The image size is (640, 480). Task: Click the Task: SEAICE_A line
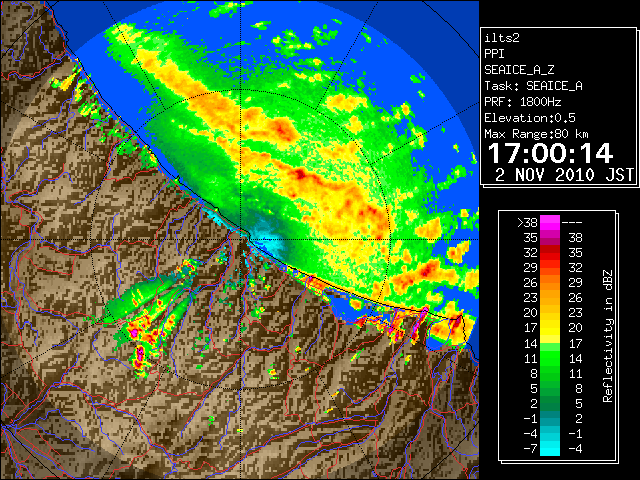533,86
